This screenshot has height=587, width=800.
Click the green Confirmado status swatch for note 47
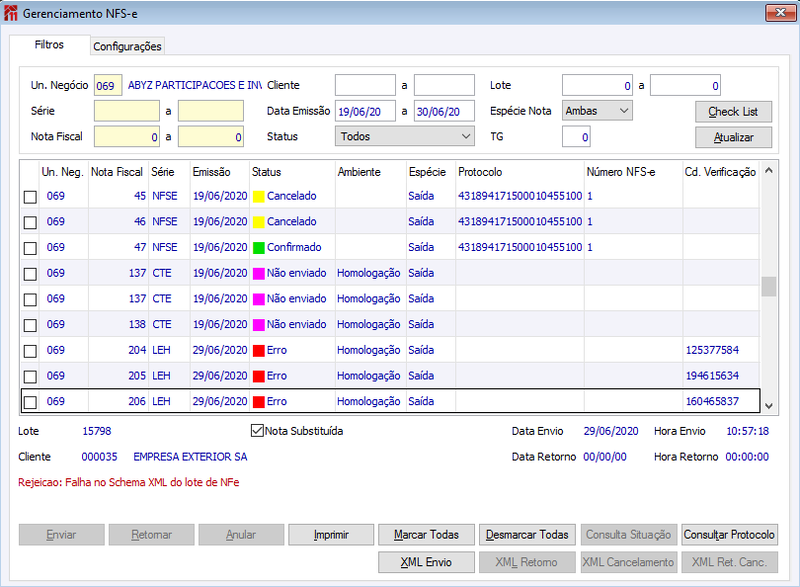pos(259,248)
